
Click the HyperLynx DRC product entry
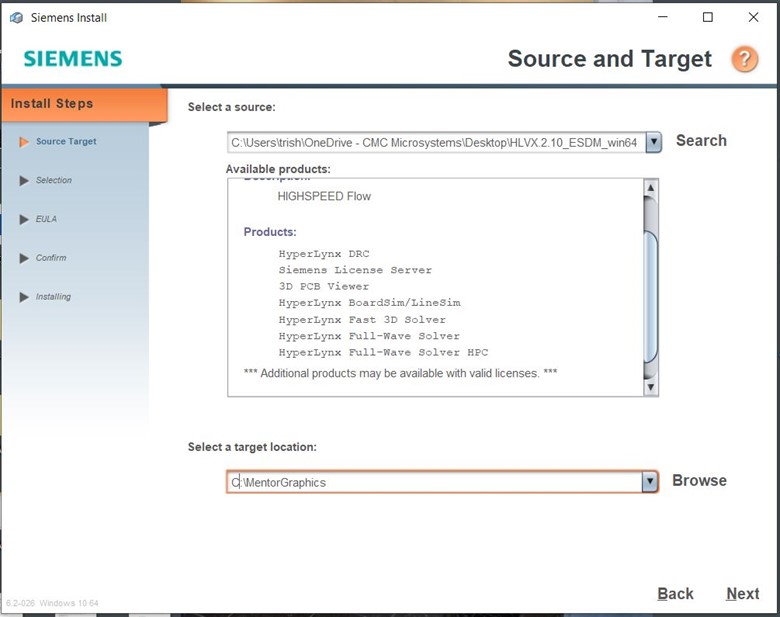[324, 254]
